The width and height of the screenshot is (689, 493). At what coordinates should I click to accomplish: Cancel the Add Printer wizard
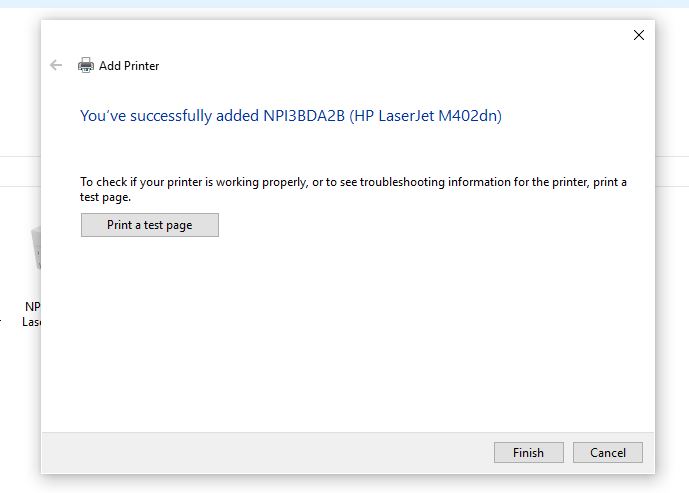(607, 453)
